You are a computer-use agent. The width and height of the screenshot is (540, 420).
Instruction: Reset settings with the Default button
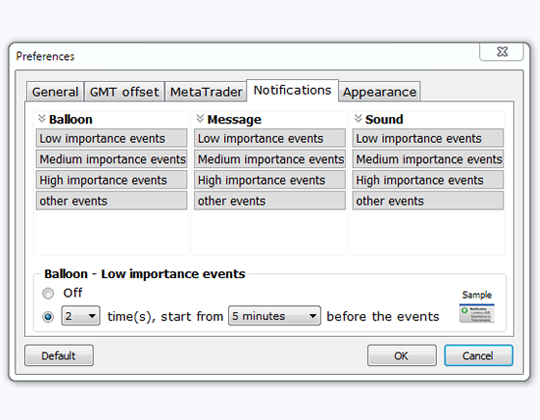coord(59,355)
